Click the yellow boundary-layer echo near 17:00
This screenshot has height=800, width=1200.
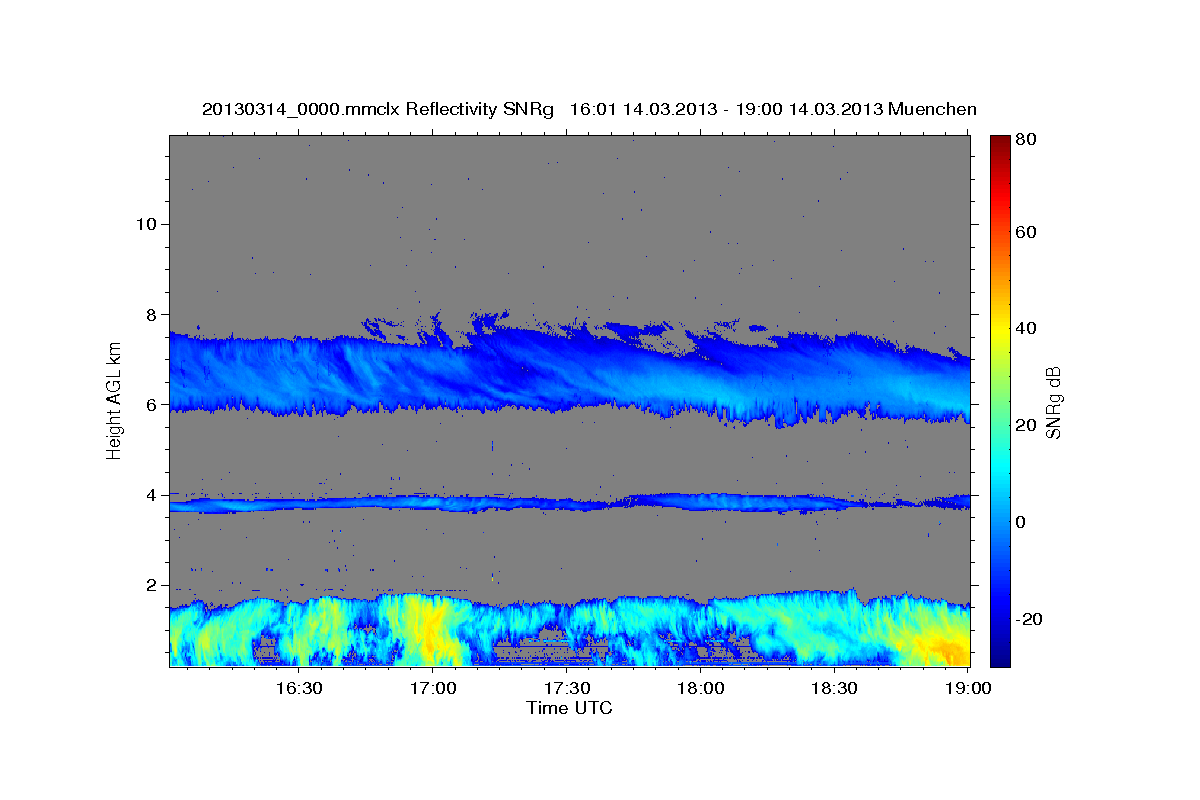coord(430,630)
